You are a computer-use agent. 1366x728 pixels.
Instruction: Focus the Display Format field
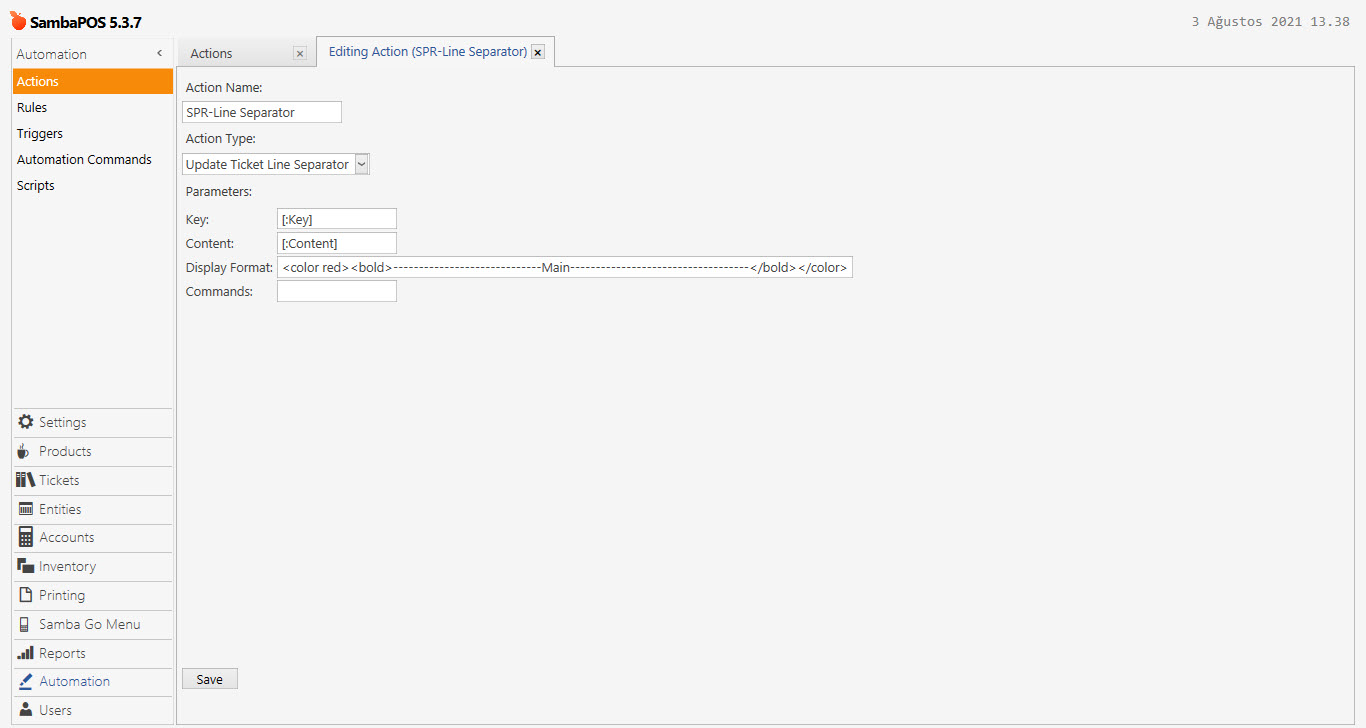click(565, 267)
